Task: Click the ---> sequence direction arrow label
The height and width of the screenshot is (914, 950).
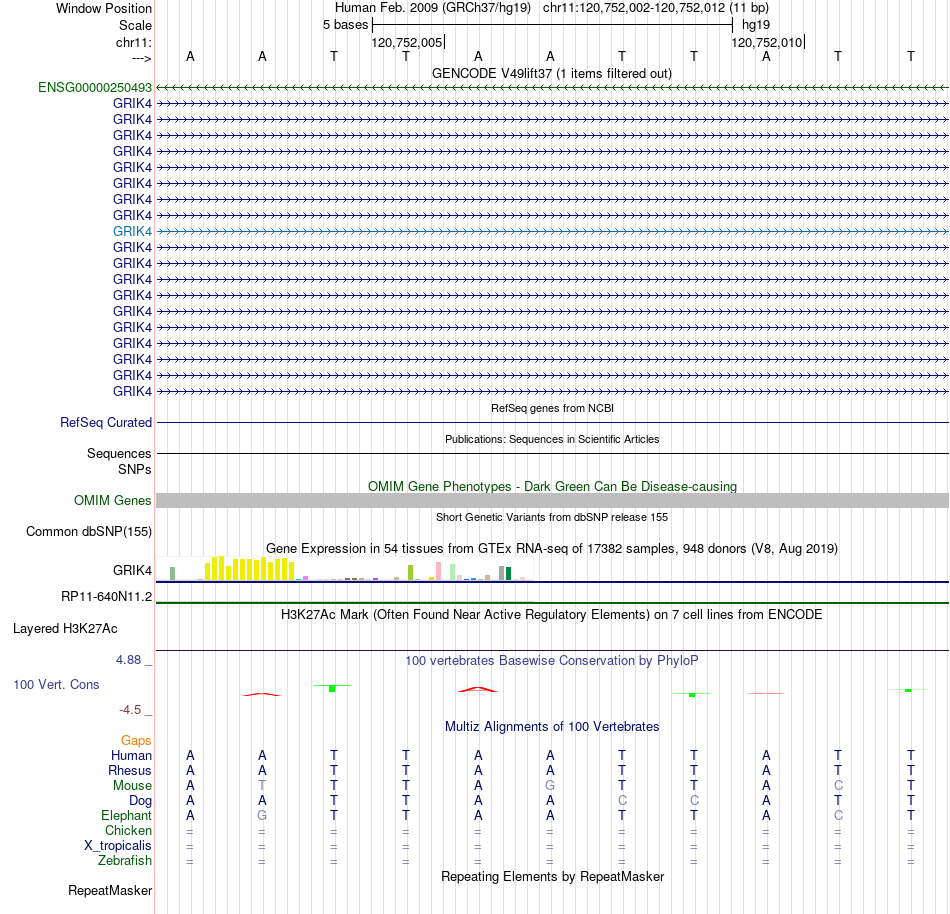Action: 141,58
